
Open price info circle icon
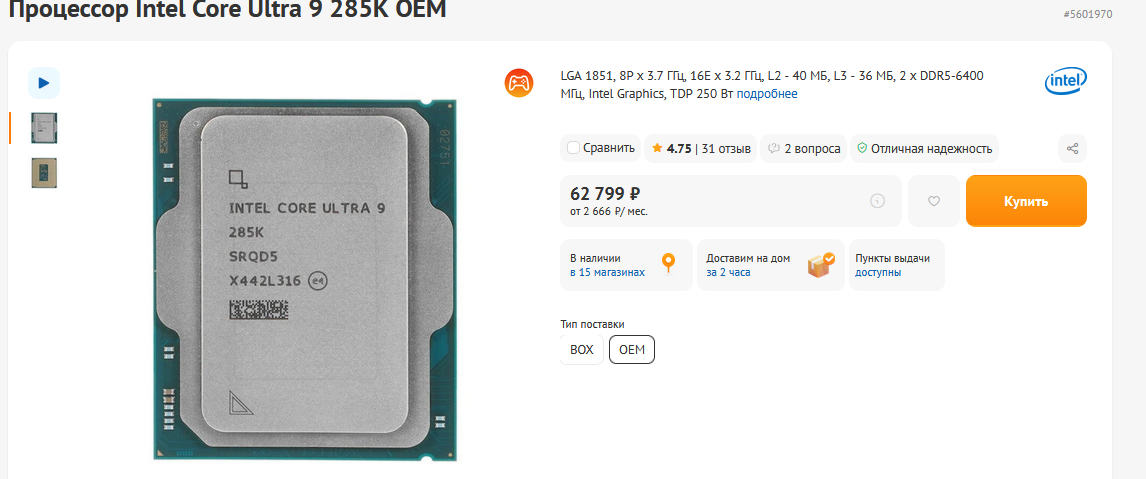coord(878,201)
